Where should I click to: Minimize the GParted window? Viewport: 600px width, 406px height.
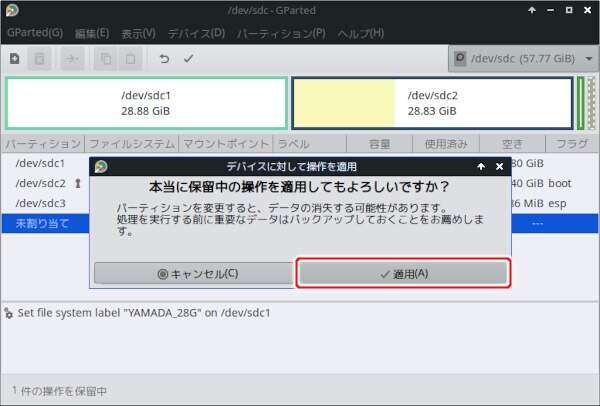click(x=551, y=10)
